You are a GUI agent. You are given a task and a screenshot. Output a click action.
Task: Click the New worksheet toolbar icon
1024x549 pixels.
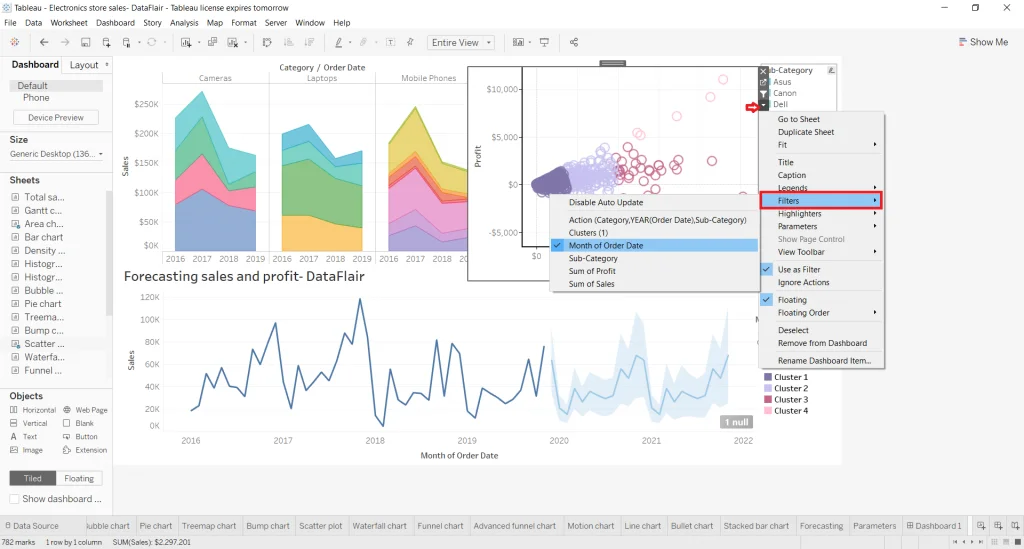[x=186, y=42]
